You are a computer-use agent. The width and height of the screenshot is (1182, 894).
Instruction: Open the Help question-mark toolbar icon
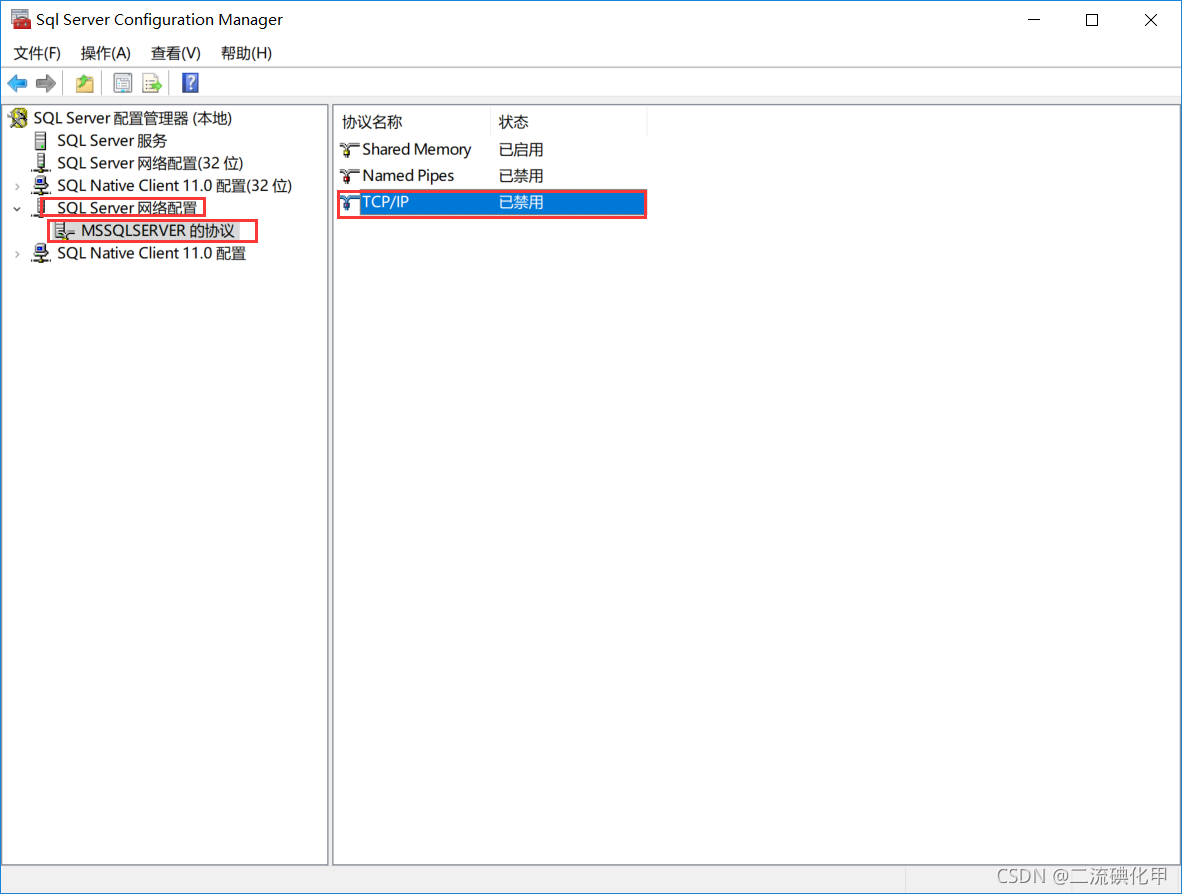(190, 83)
